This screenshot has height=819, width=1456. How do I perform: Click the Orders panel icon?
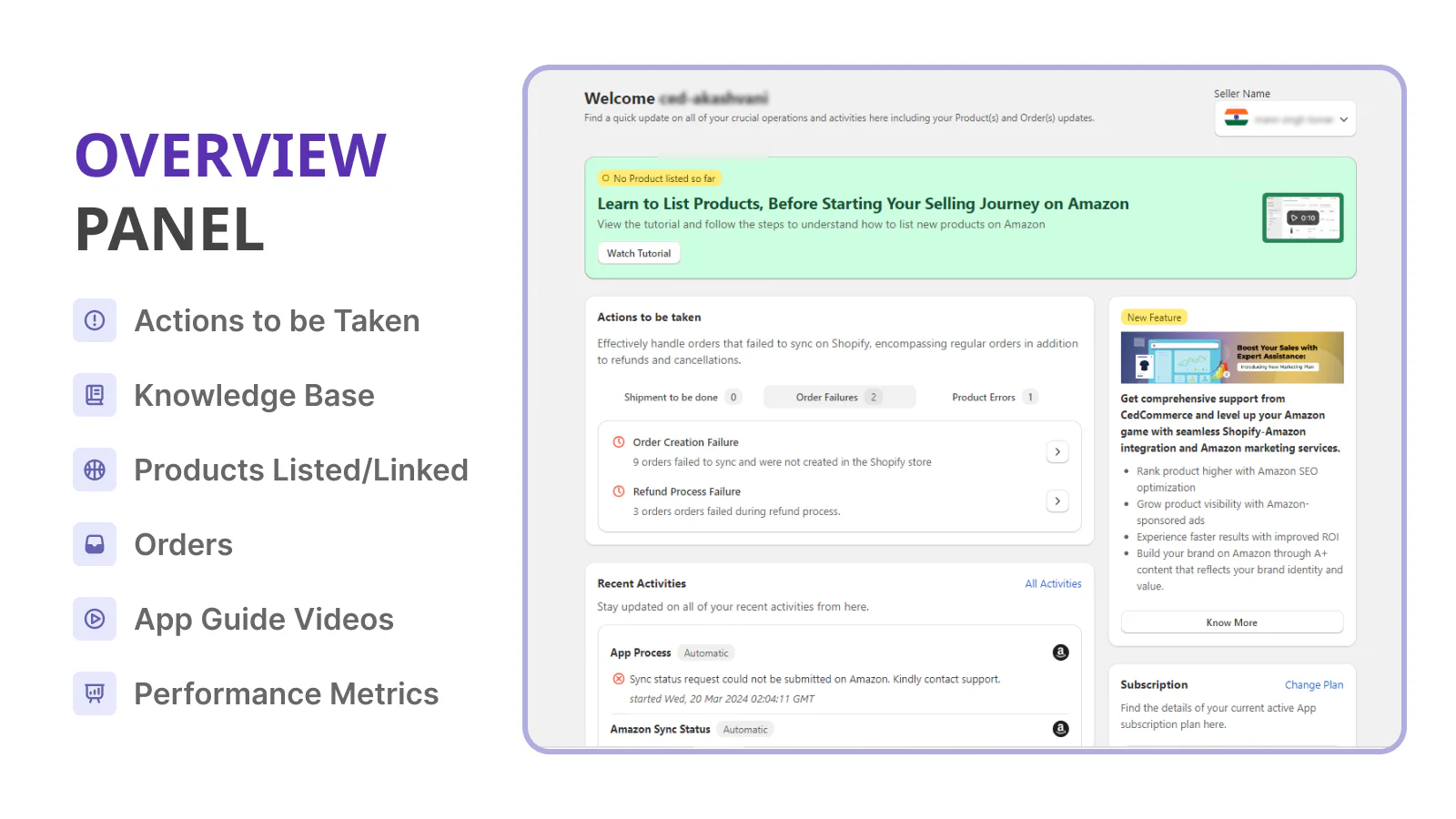coord(95,544)
